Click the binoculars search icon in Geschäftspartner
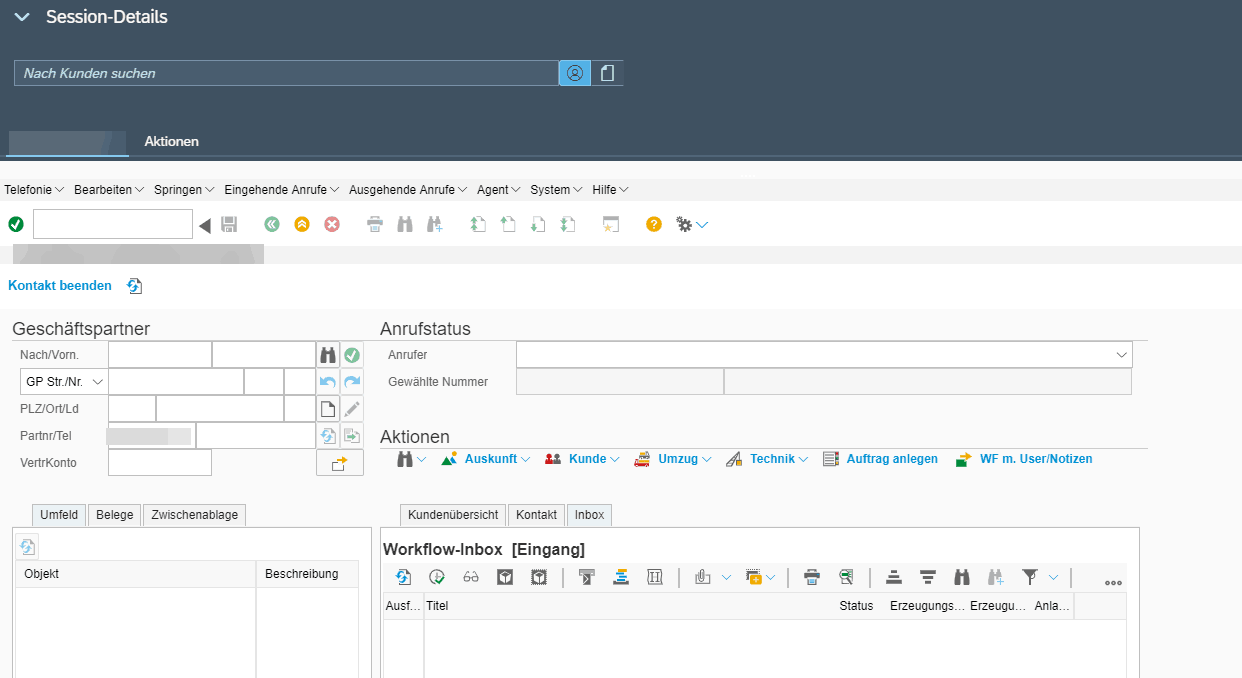 327,355
